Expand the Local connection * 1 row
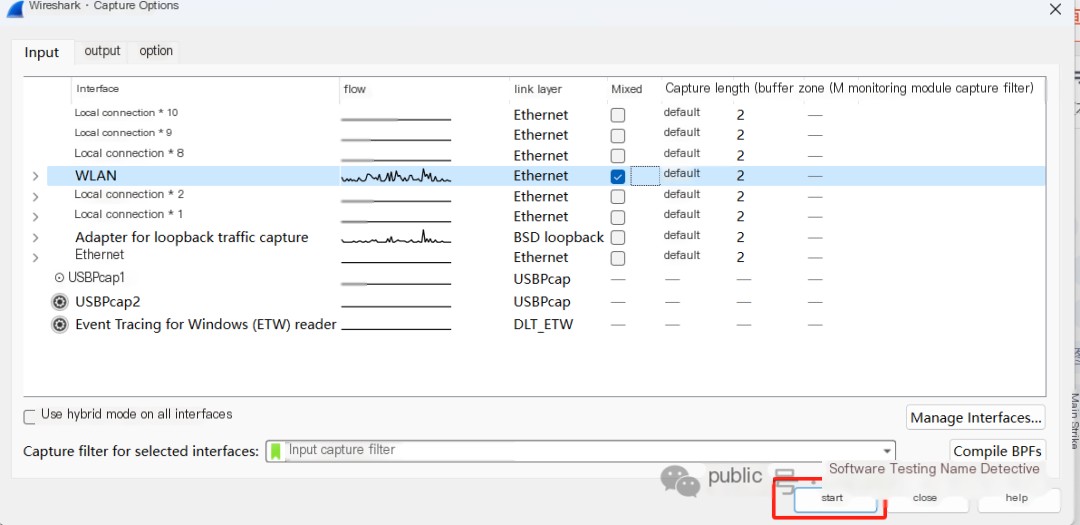This screenshot has width=1080, height=525. (x=35, y=217)
